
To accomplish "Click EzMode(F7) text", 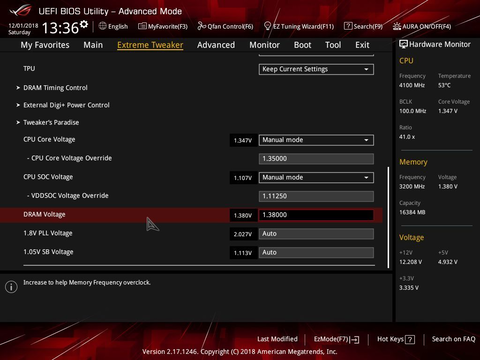I will click(x=331, y=339).
